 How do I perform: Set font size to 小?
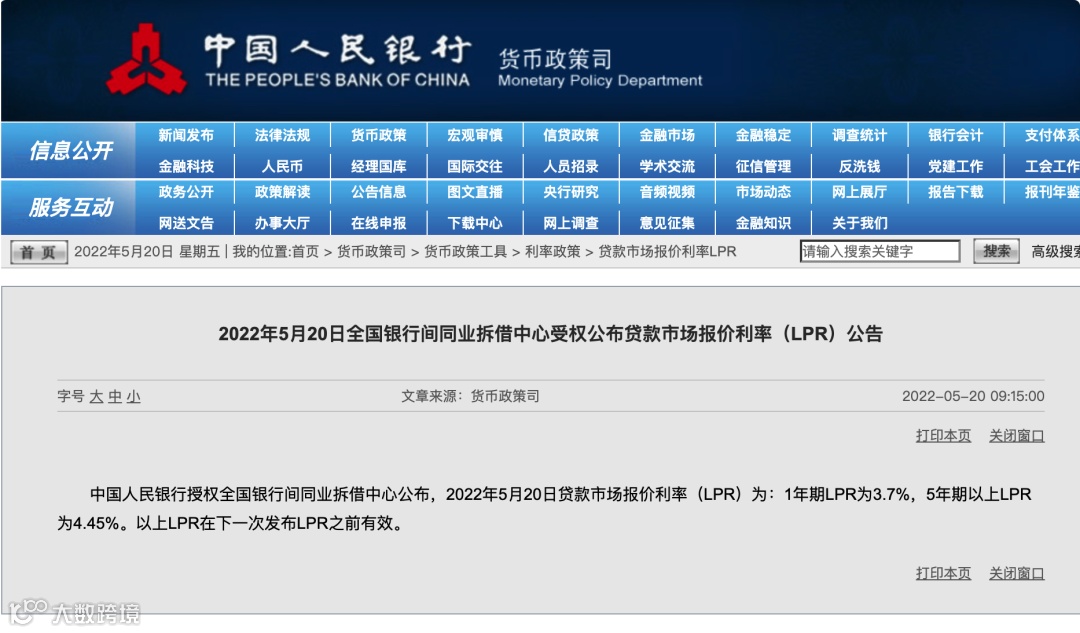(134, 397)
